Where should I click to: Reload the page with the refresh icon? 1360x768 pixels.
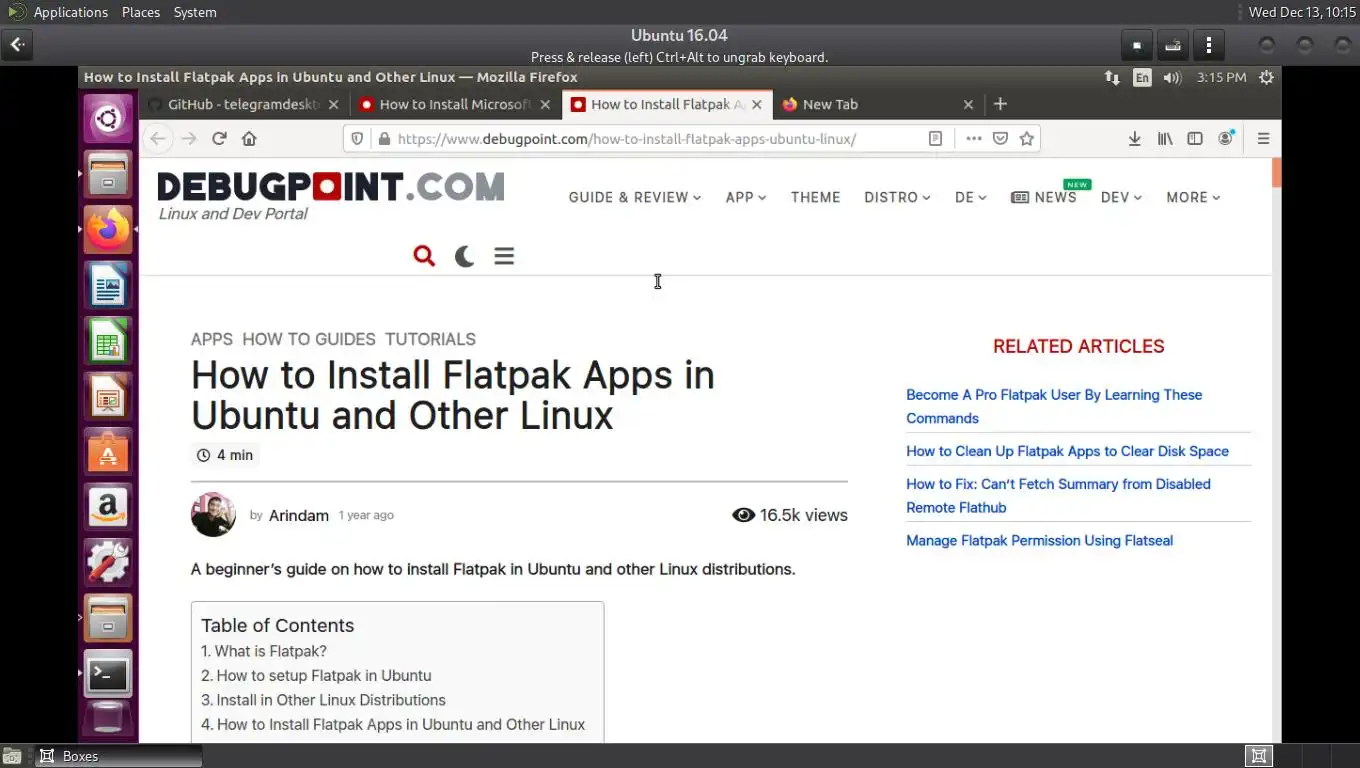219,139
